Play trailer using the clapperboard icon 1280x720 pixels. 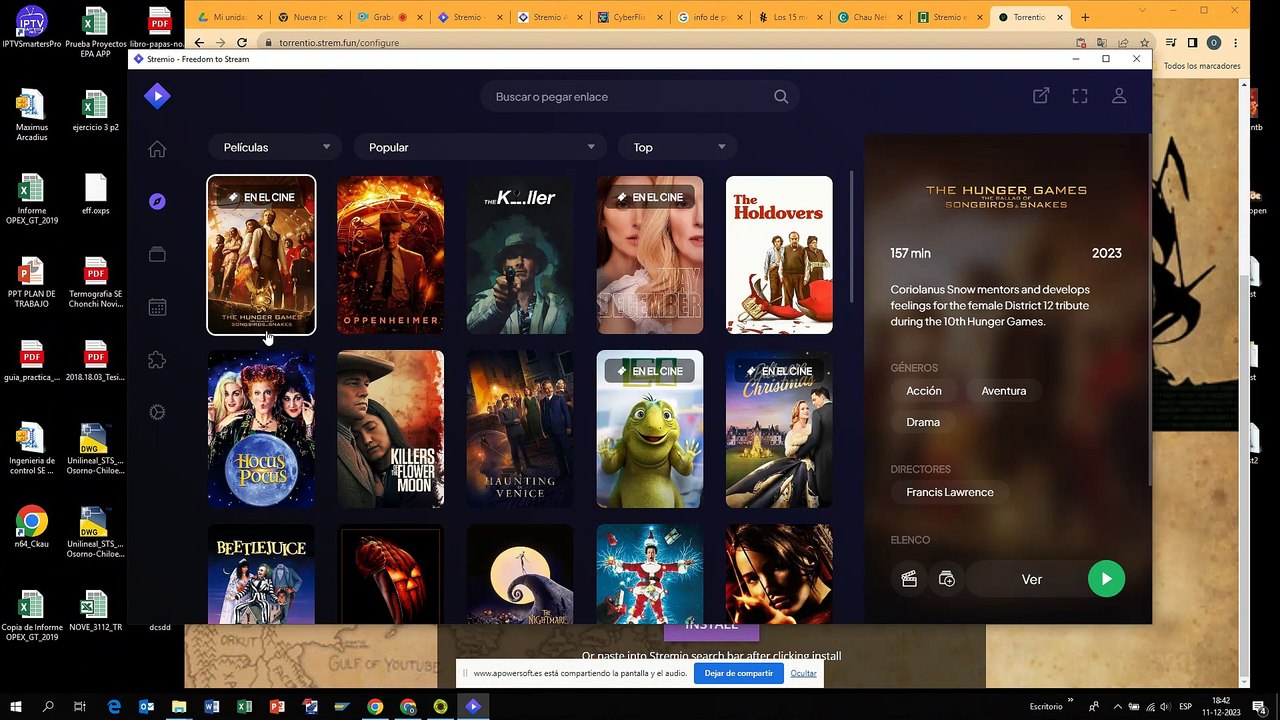point(909,579)
